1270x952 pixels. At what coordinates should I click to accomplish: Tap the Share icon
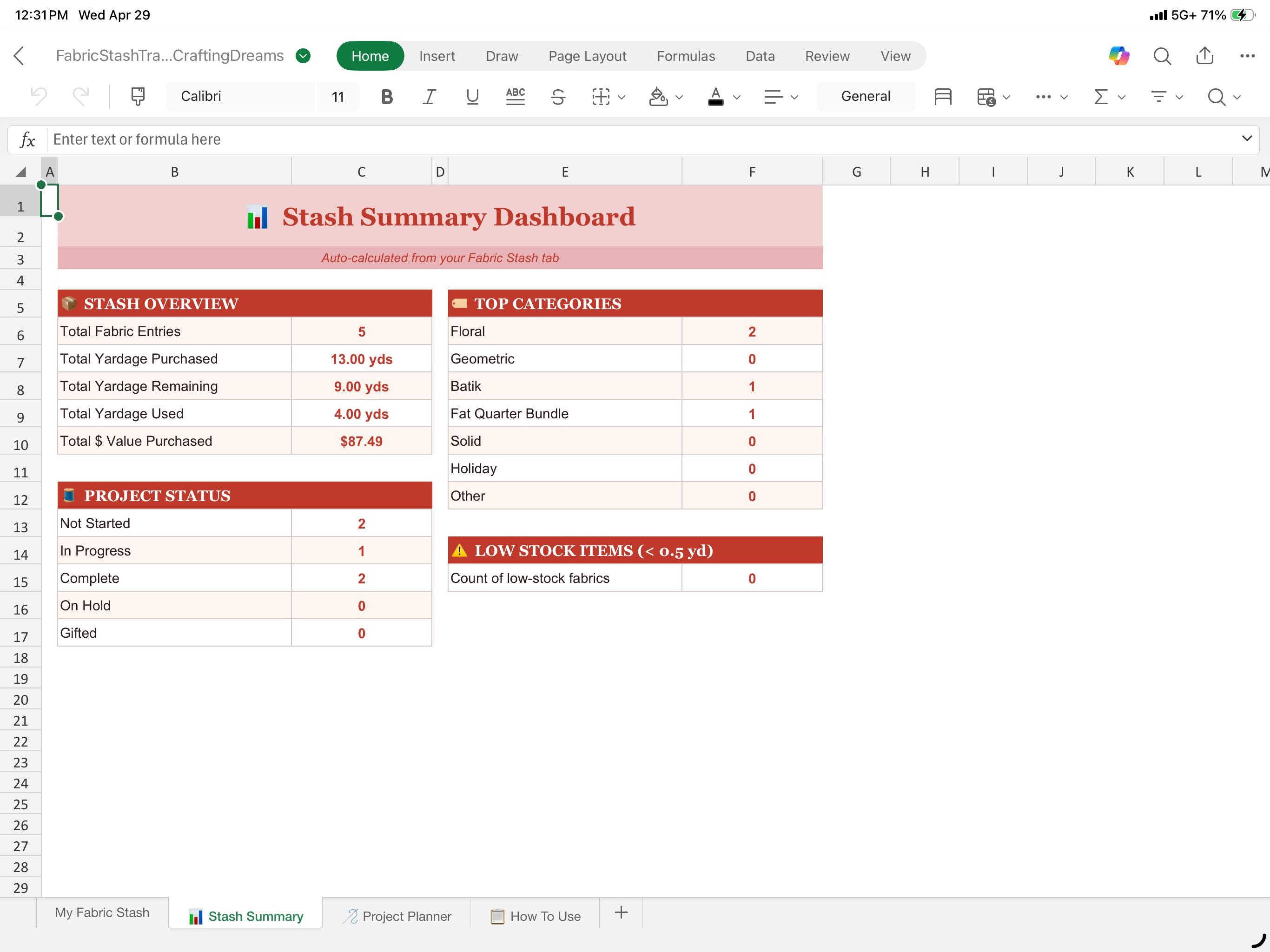coord(1204,56)
